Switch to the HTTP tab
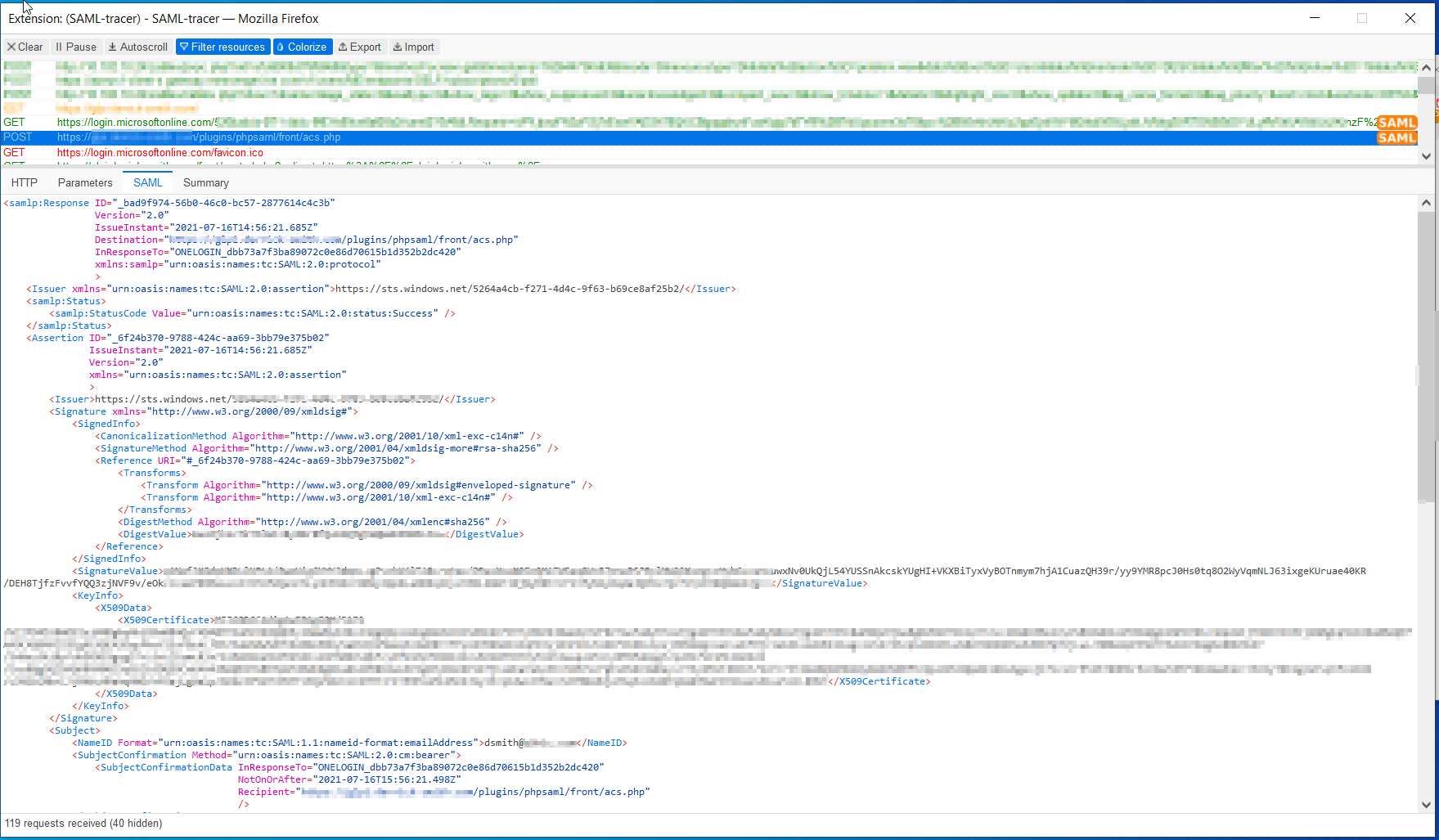Image resolution: width=1439 pixels, height=840 pixels. tap(25, 182)
